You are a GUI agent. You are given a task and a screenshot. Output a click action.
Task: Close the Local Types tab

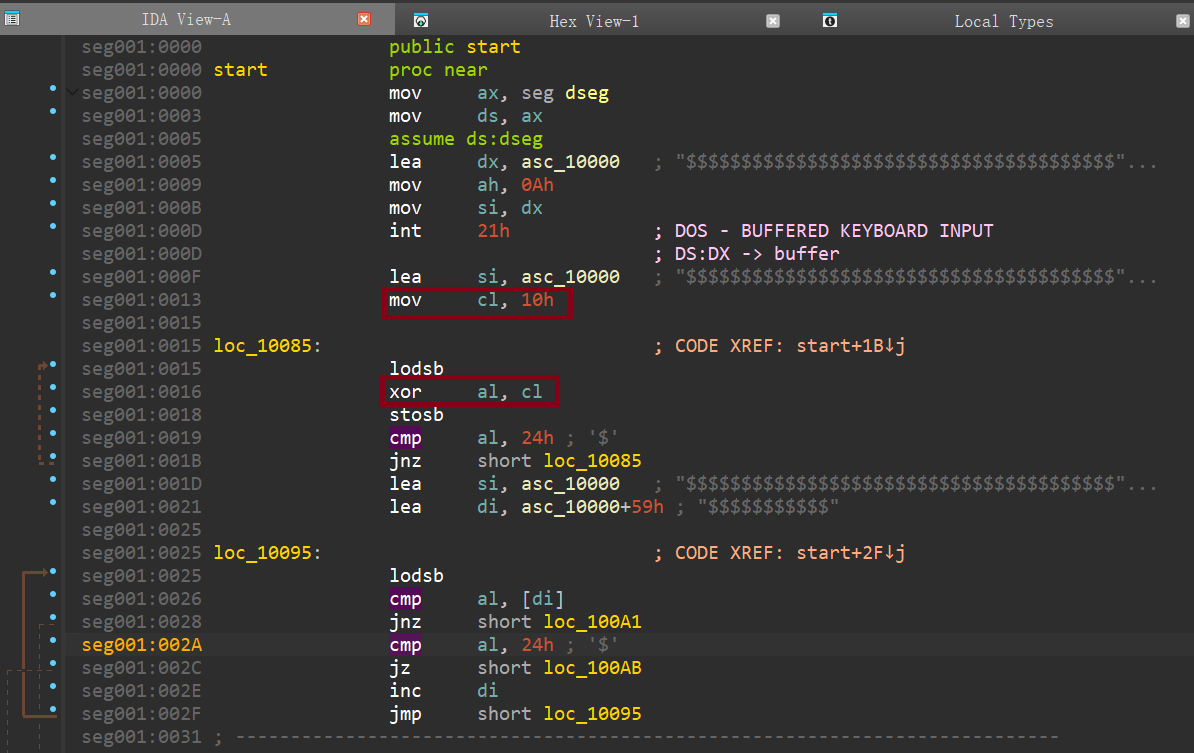pyautogui.click(x=1181, y=20)
